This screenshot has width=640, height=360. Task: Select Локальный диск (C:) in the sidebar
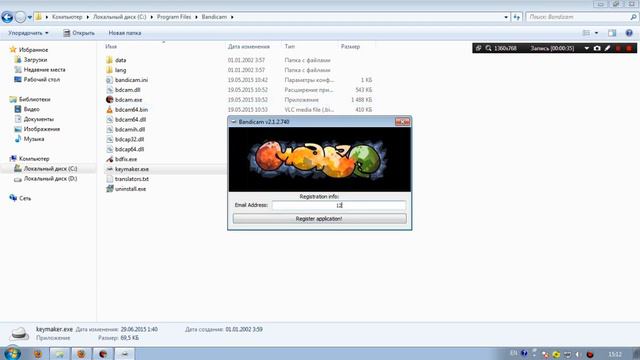50,168
